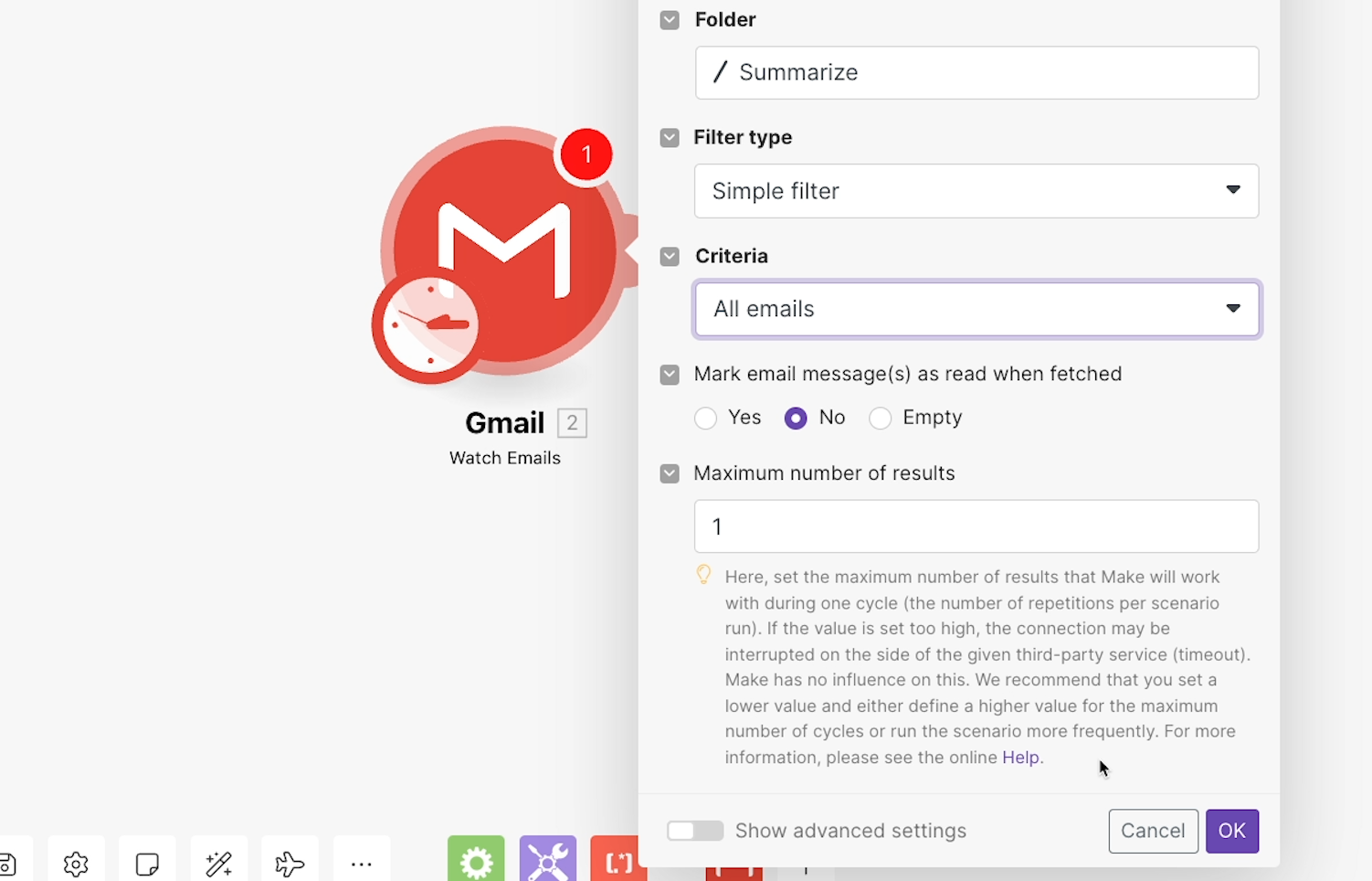1372x881 pixels.
Task: Select Empty for mark as read
Action: click(x=880, y=419)
